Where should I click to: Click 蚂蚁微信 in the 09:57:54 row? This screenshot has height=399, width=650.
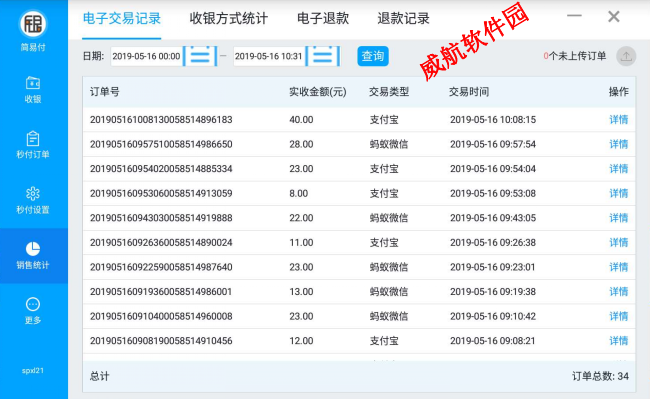click(389, 144)
